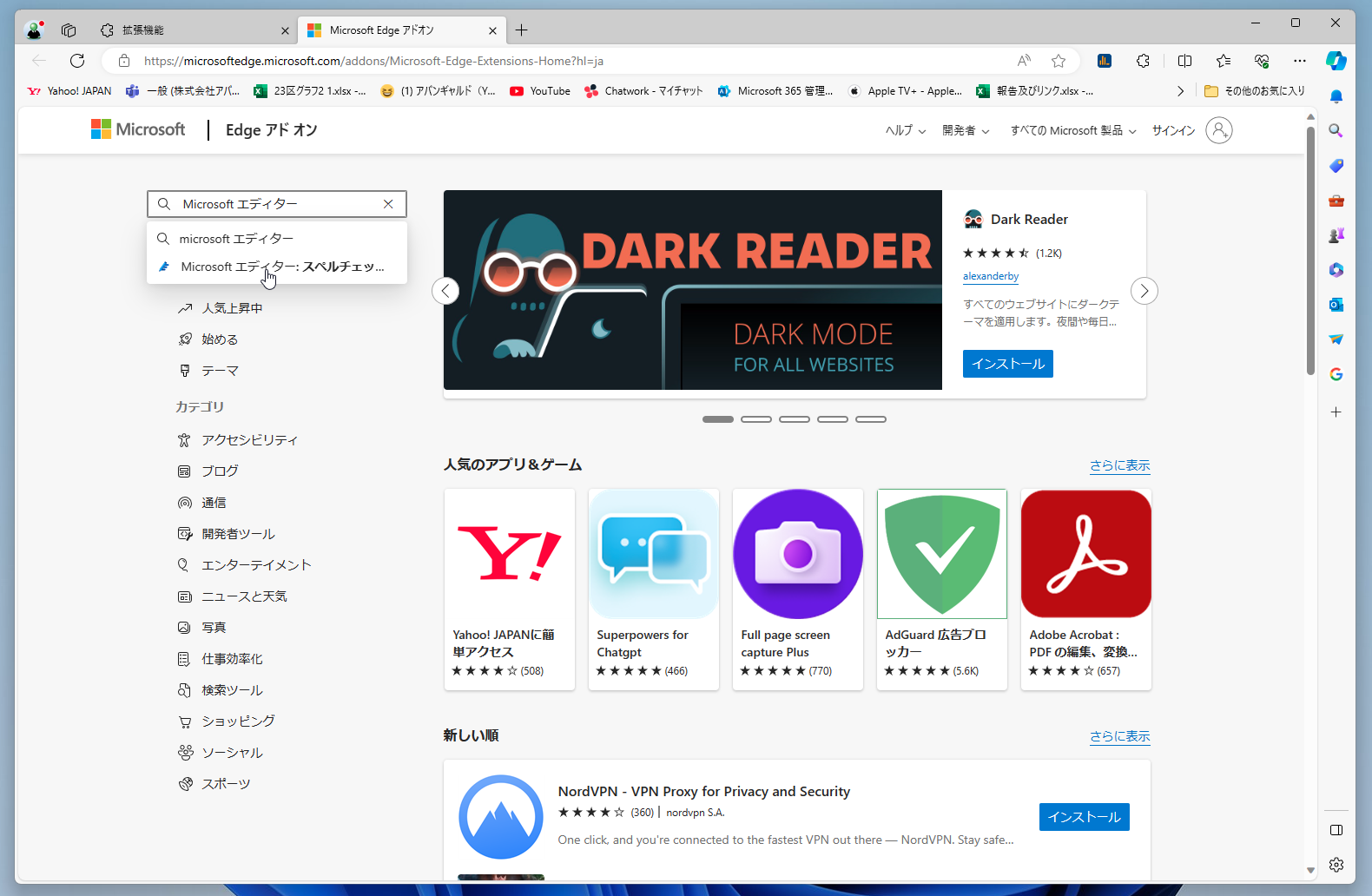1372x896 pixels.
Task: Expand the 開発者 dropdown
Action: (x=966, y=130)
